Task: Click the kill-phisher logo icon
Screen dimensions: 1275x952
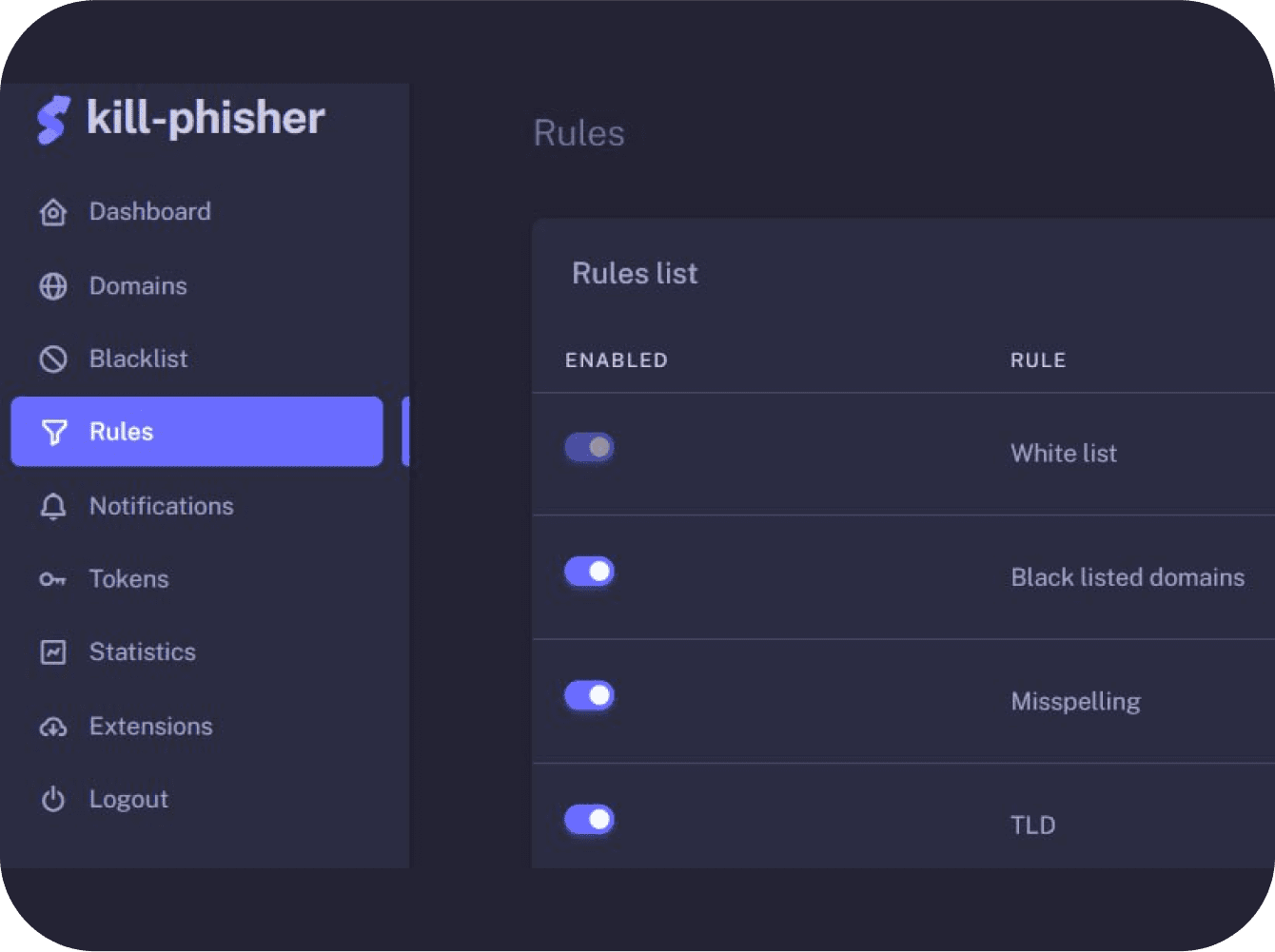Action: pyautogui.click(x=53, y=120)
